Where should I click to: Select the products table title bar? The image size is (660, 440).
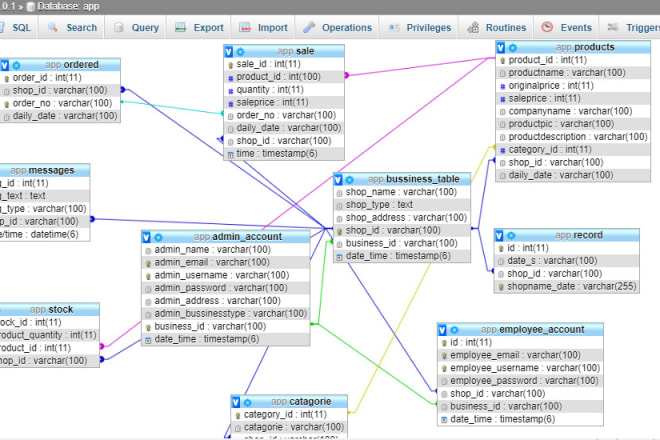point(573,47)
